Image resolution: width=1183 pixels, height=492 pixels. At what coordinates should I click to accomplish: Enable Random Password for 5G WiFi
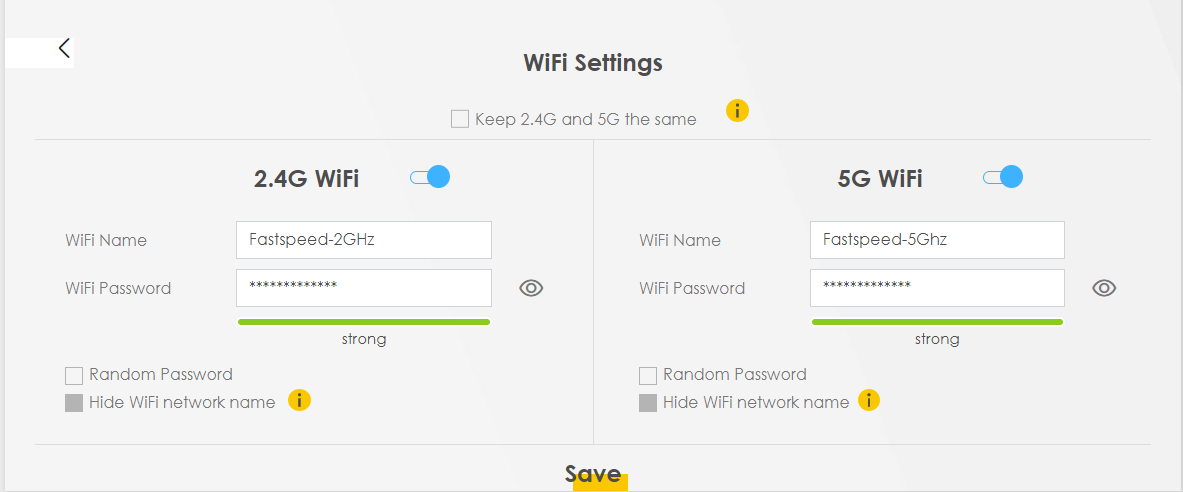click(648, 376)
